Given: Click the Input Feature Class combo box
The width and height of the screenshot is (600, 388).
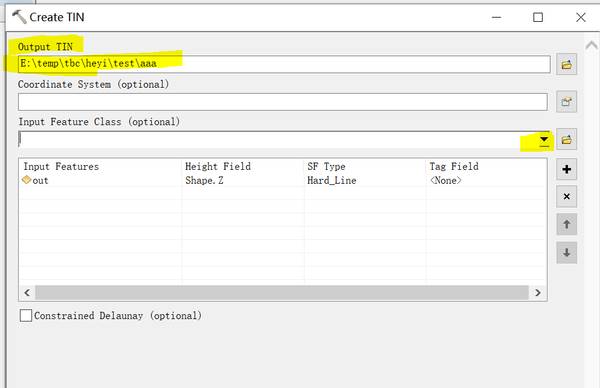Looking at the screenshot, I should tap(284, 140).
